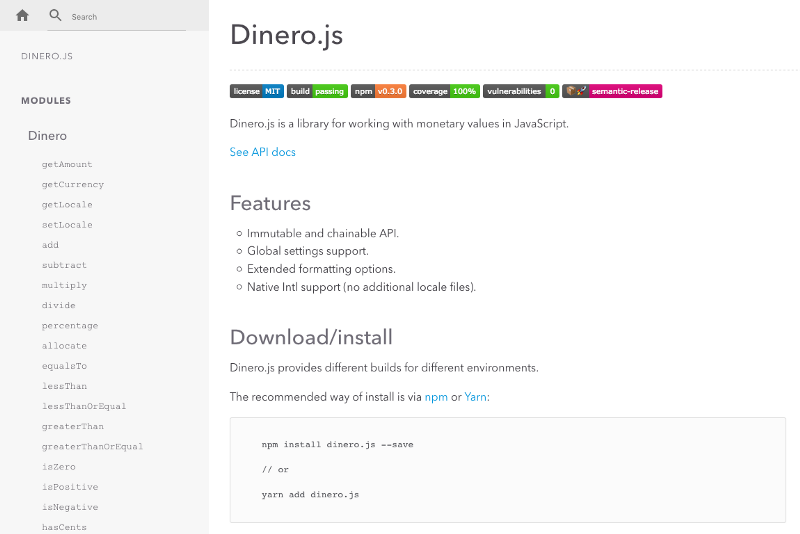Click the search magnifier icon
Viewport: 800px width, 534px height.
[x=55, y=15]
